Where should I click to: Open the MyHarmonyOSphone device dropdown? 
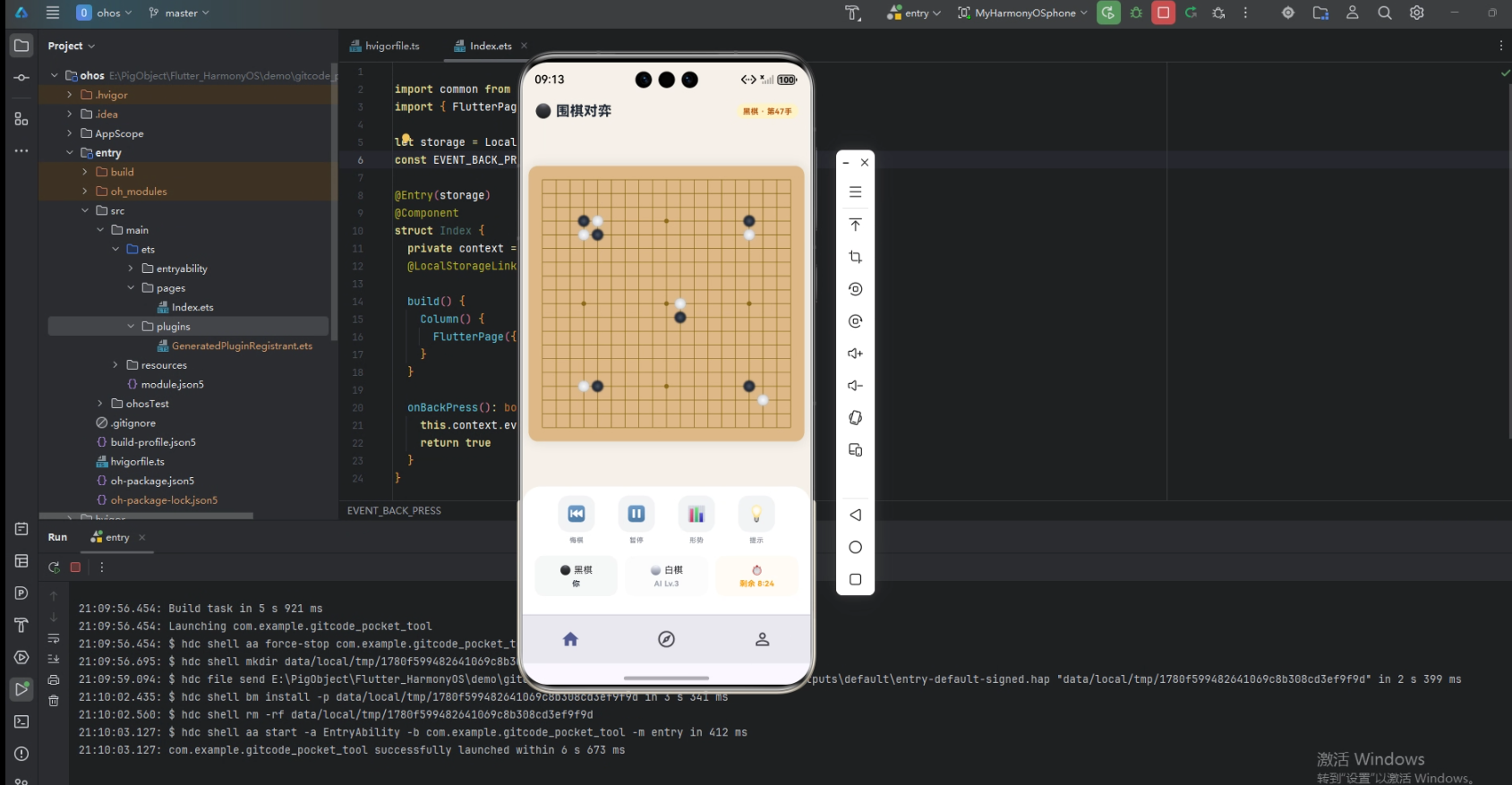click(1022, 13)
